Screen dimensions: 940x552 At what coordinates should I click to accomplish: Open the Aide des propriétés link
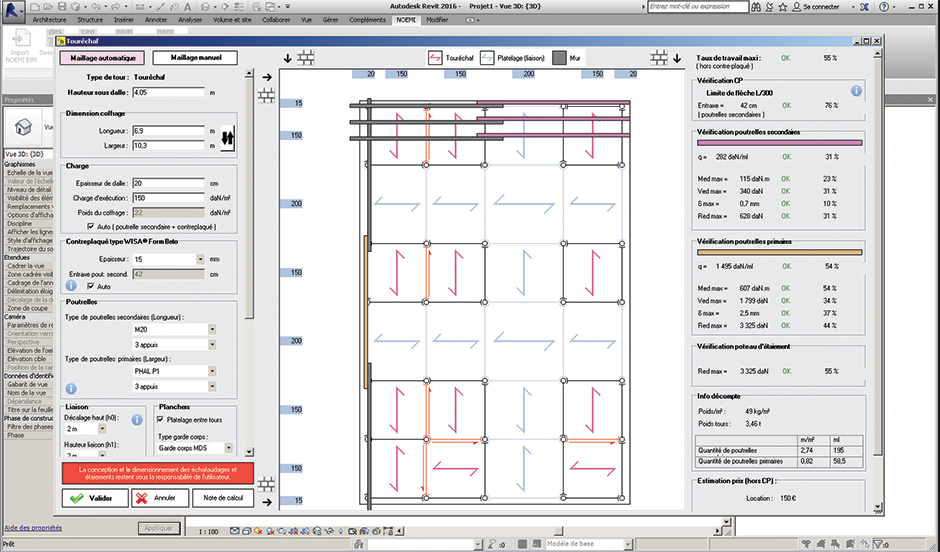click(x=33, y=528)
